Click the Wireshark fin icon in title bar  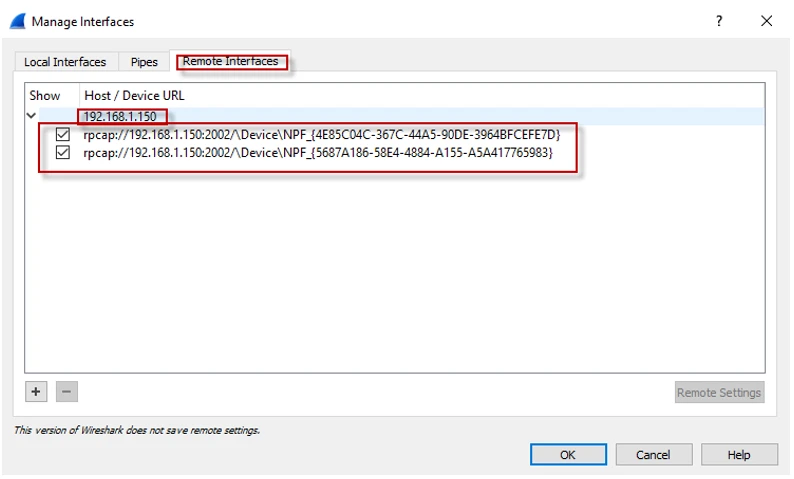click(x=17, y=21)
